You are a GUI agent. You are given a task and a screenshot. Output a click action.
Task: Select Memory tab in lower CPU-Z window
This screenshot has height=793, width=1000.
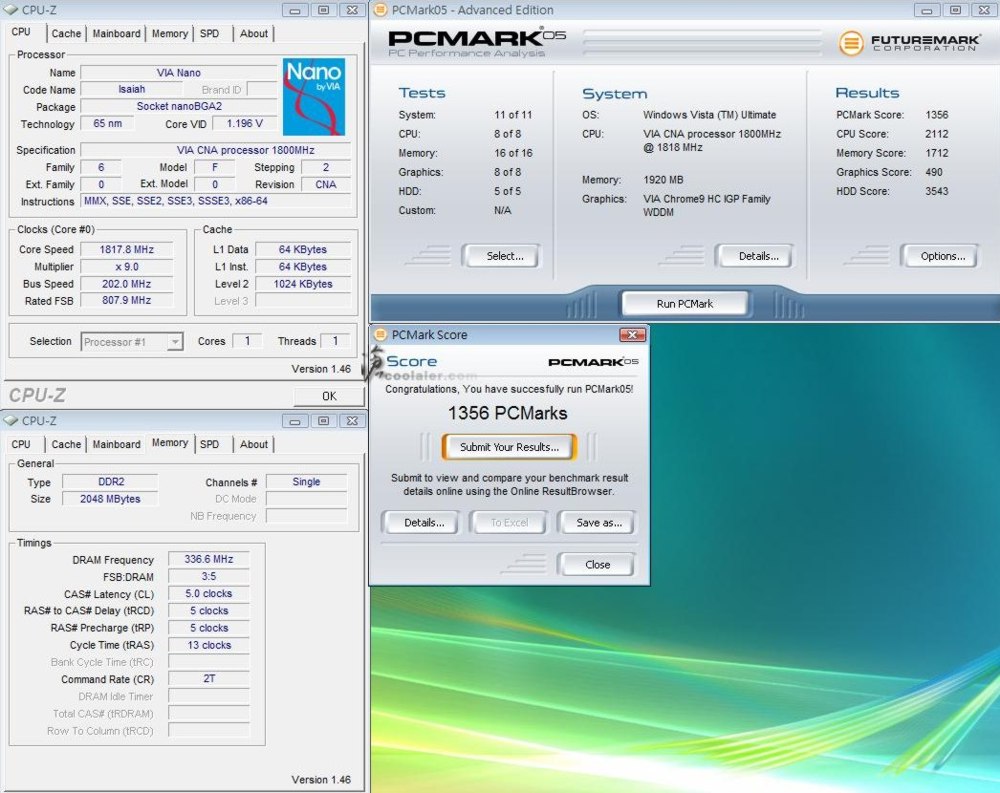tap(170, 443)
